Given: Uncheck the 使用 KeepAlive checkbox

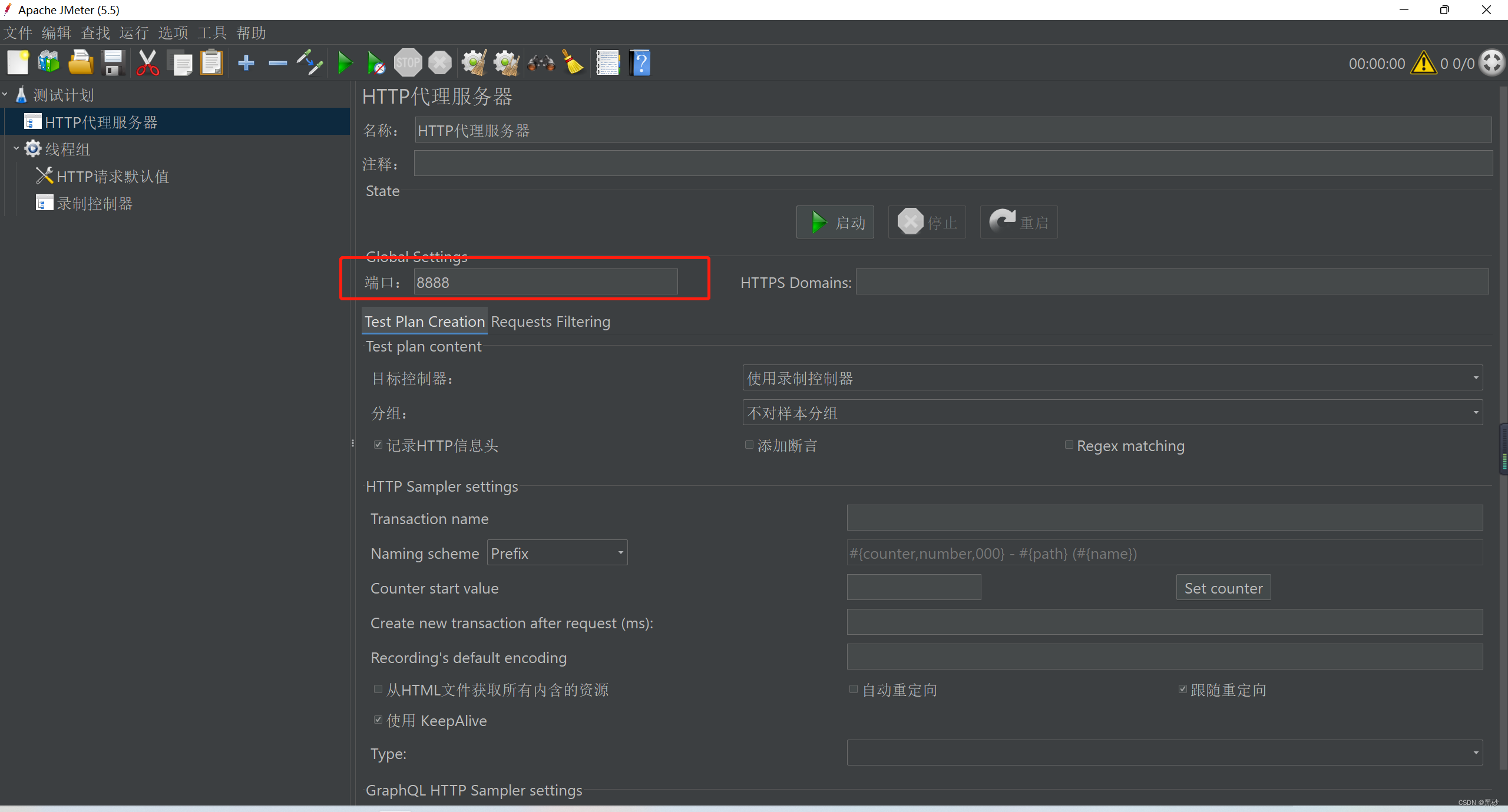Looking at the screenshot, I should (378, 720).
